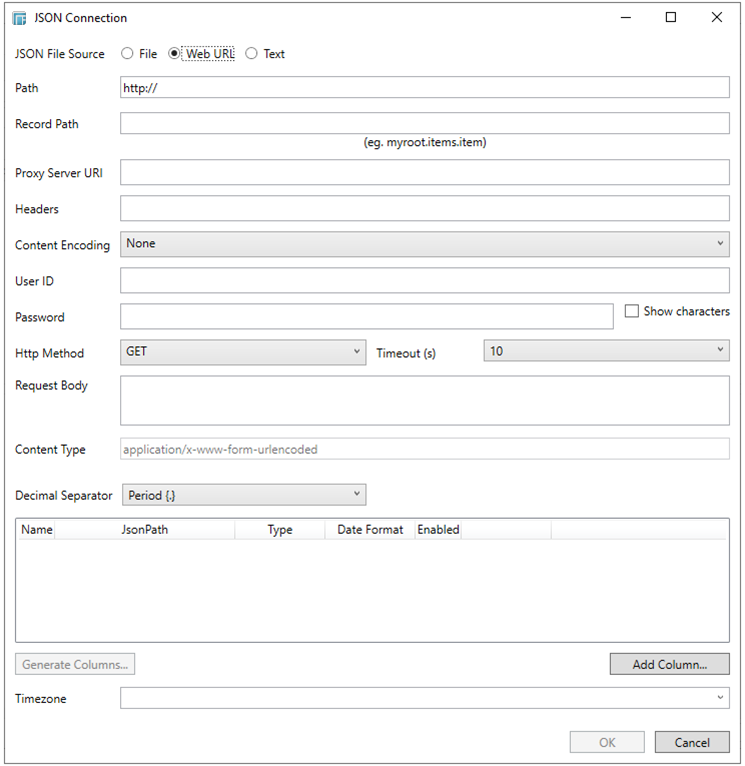This screenshot has width=745, height=766.
Task: Click the JSON Connection window icon
Action: point(19,18)
